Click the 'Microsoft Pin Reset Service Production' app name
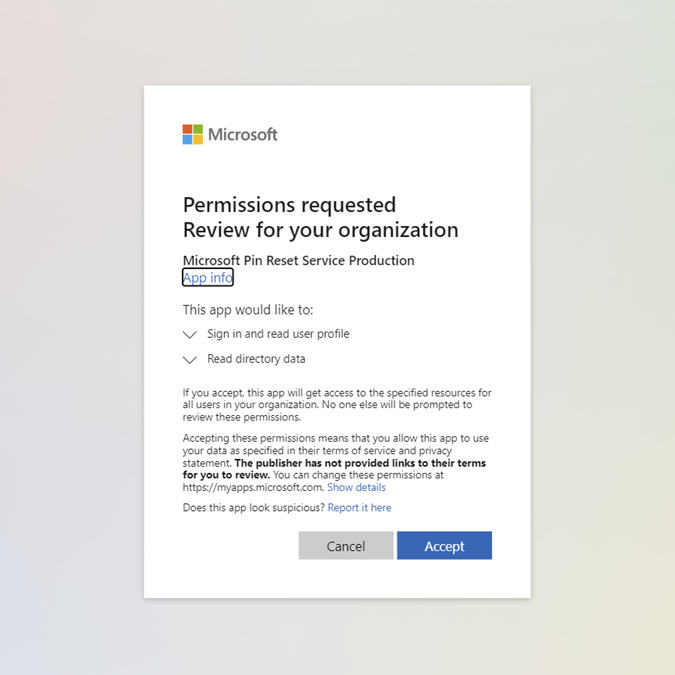Screen dimensions: 675x675 [x=298, y=260]
